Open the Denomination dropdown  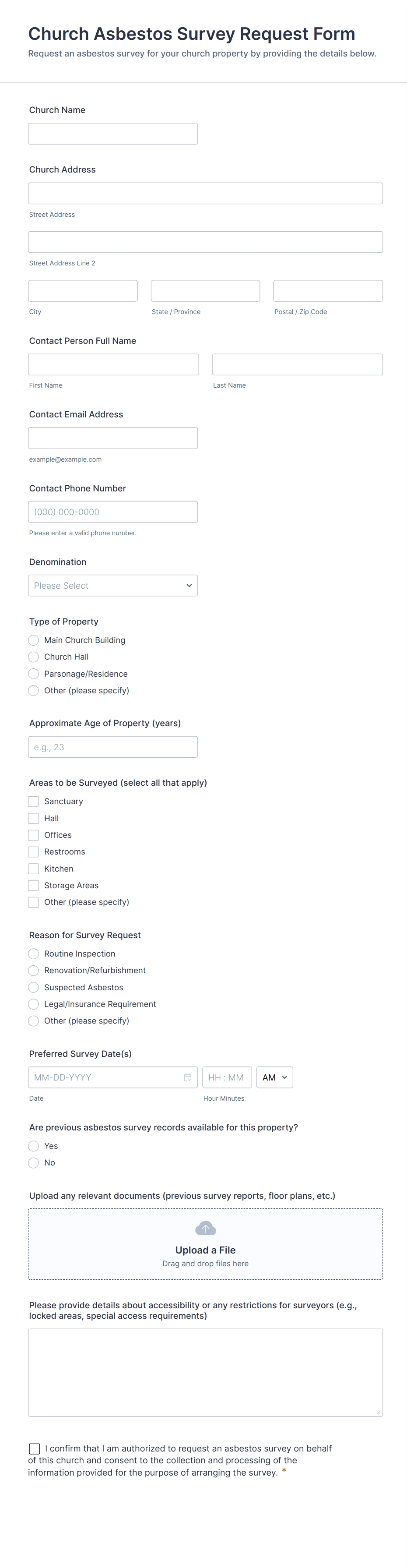(113, 586)
